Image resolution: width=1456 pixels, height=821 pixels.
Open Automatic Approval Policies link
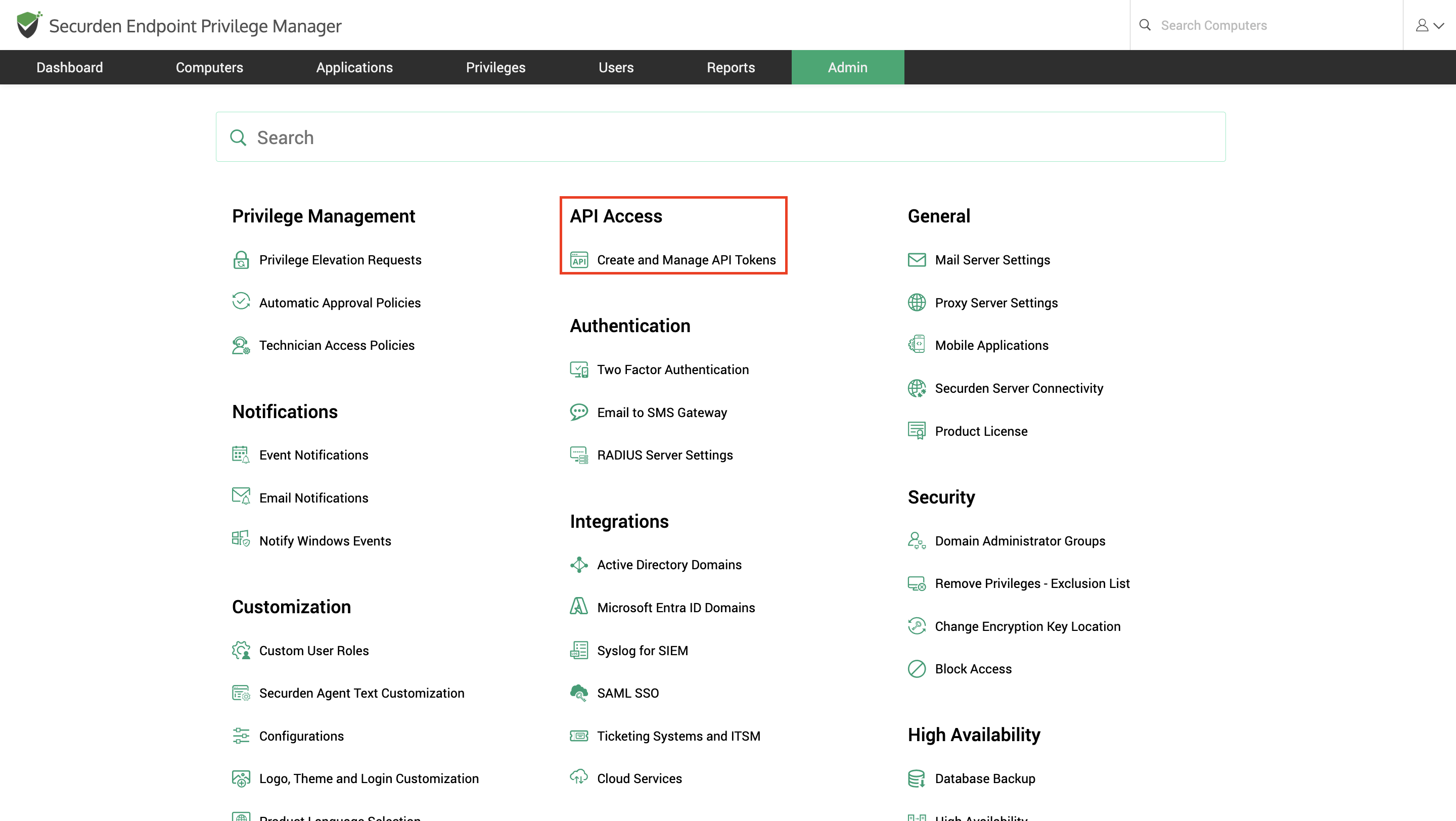coord(340,303)
